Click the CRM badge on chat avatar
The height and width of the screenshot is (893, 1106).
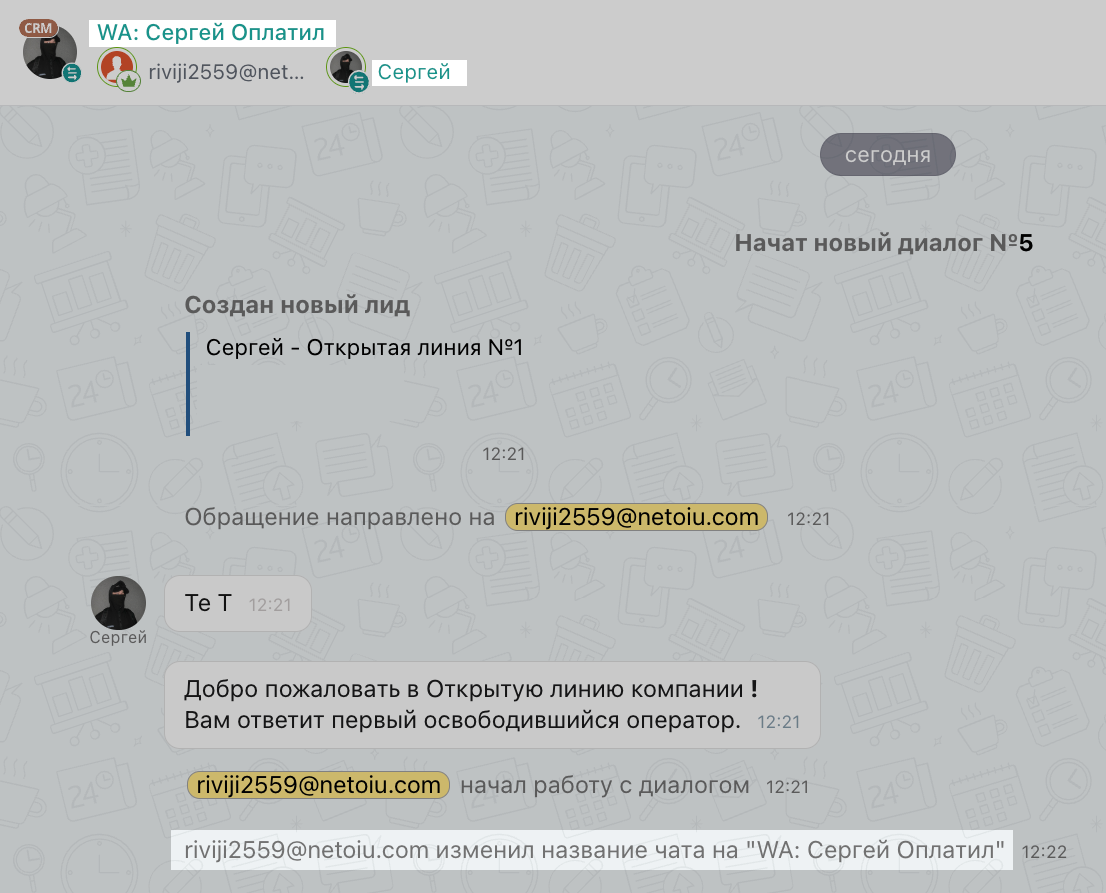(38, 28)
